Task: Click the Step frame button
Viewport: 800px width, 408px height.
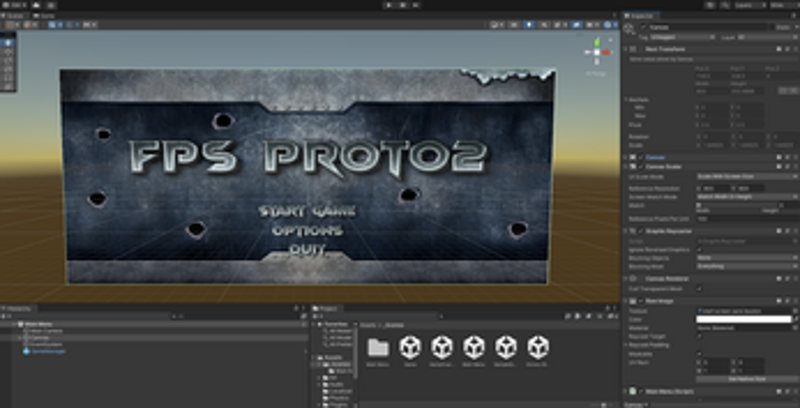Action: pos(416,5)
